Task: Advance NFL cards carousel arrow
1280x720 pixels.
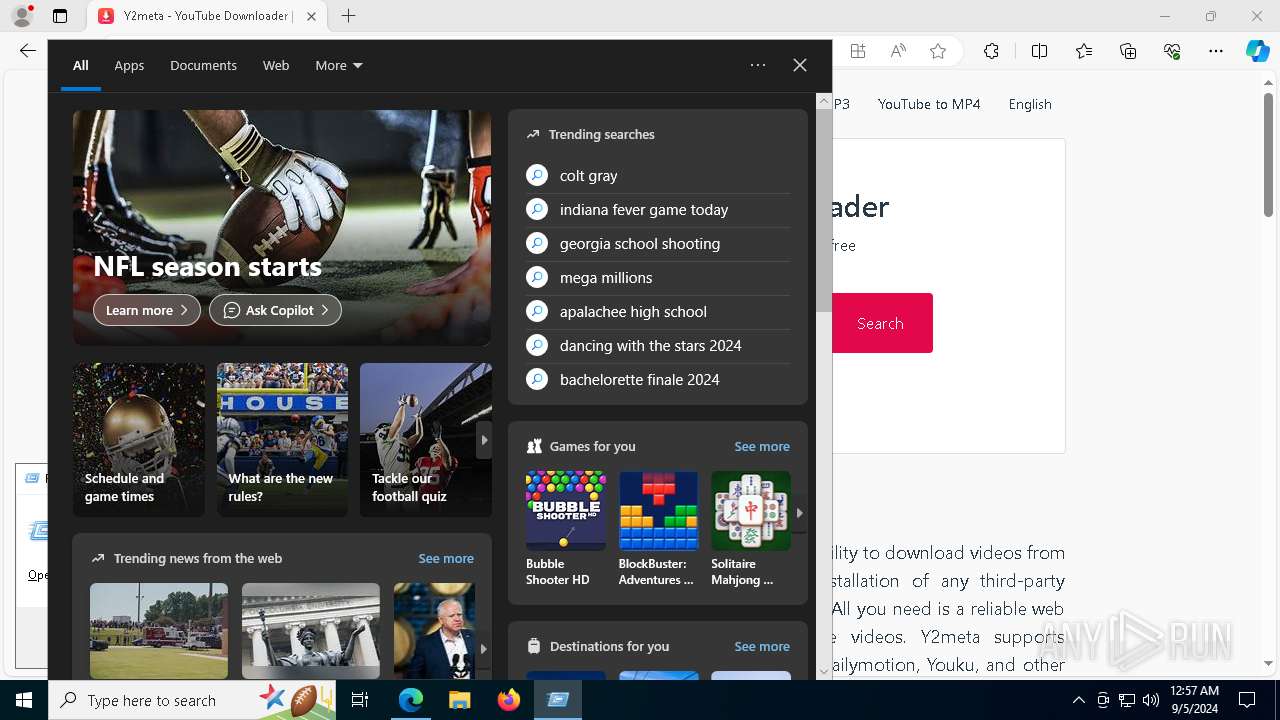Action: tap(484, 440)
